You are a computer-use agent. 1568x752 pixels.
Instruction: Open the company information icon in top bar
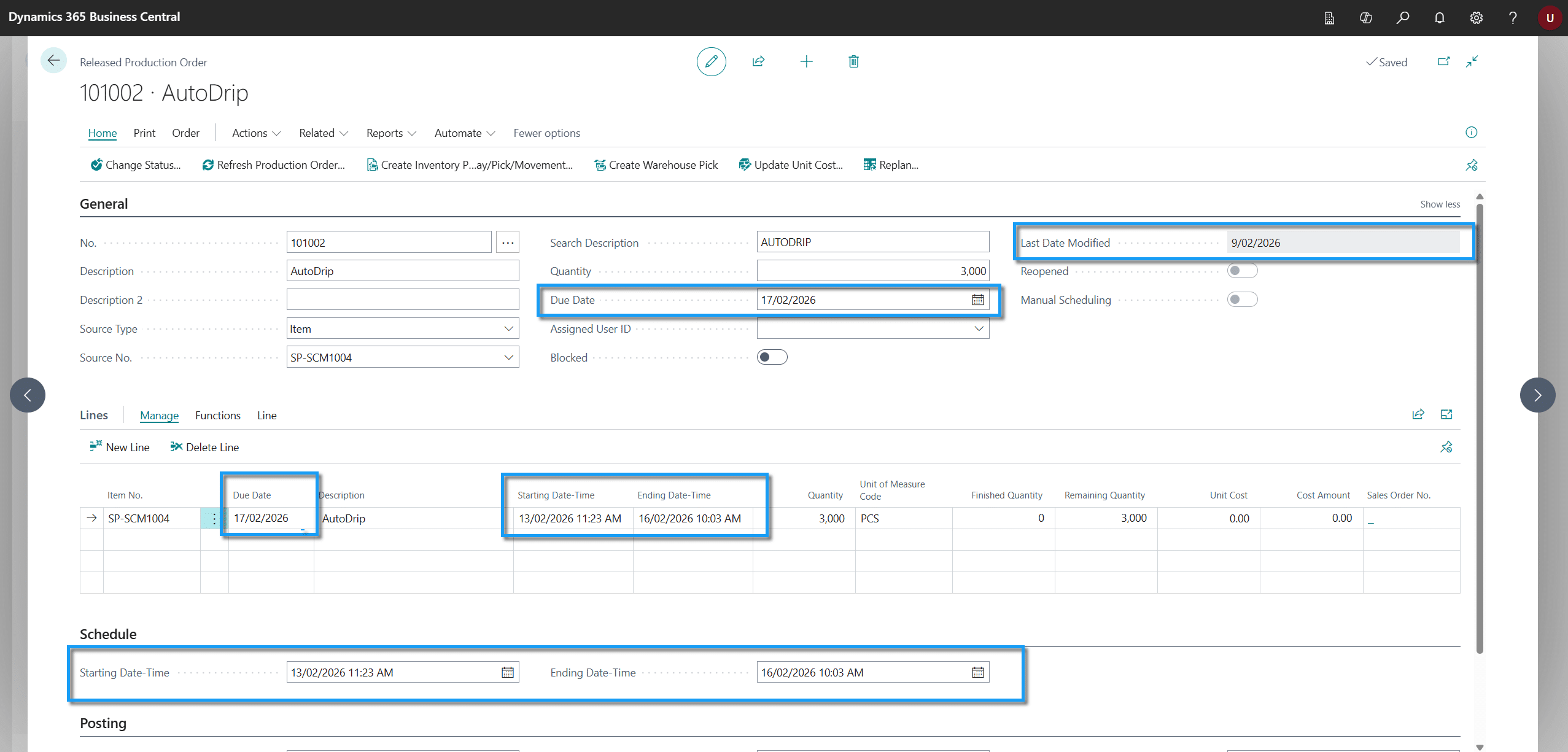(1329, 18)
